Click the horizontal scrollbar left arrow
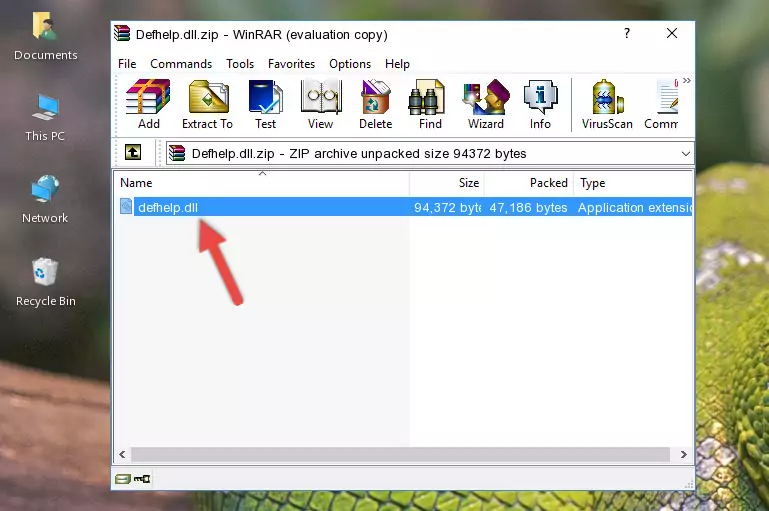This screenshot has height=511, width=769. tap(123, 455)
